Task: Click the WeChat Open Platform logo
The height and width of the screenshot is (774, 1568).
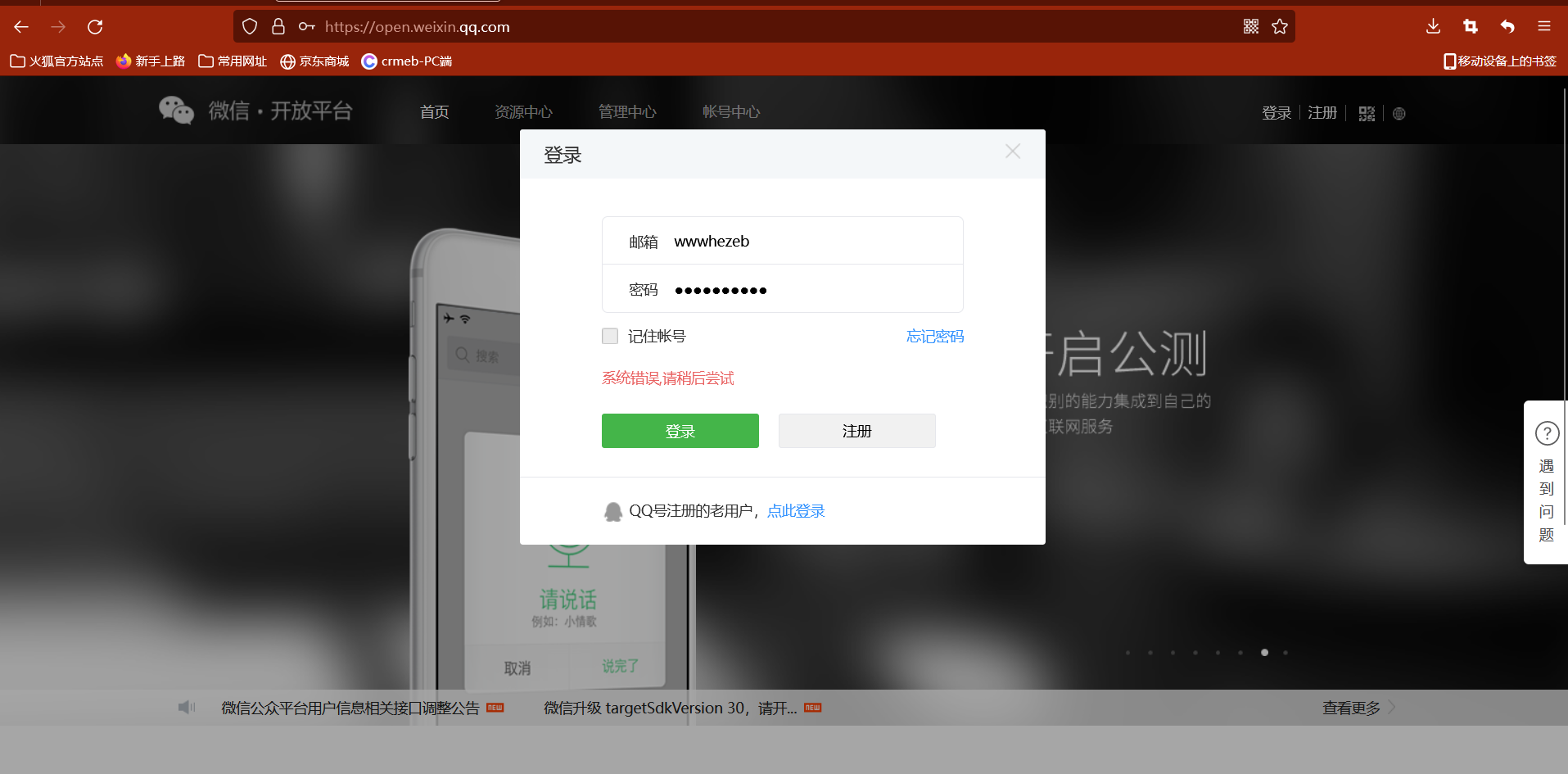Action: tap(255, 111)
